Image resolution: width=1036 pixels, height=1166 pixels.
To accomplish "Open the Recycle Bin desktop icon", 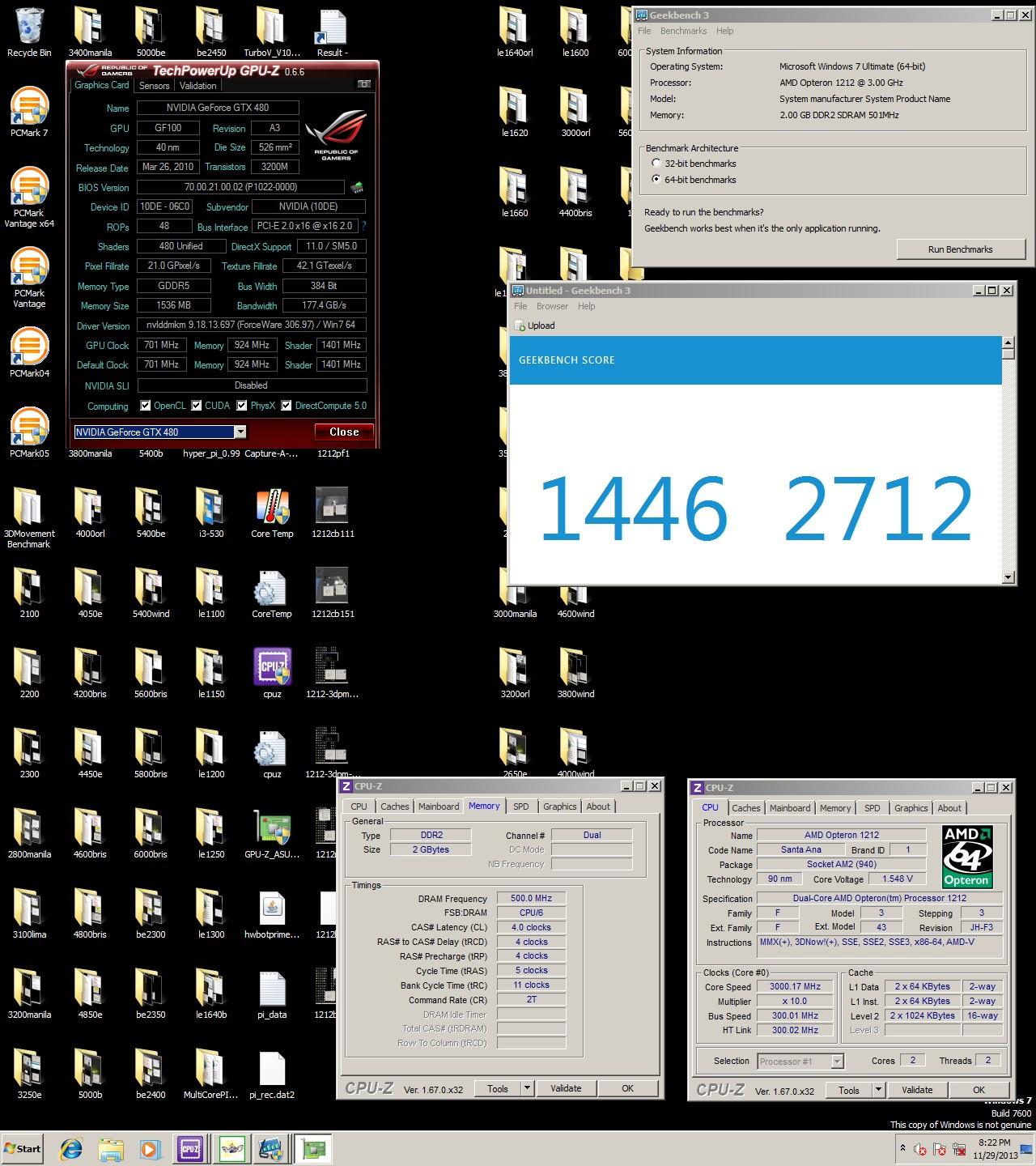I will coord(29,32).
